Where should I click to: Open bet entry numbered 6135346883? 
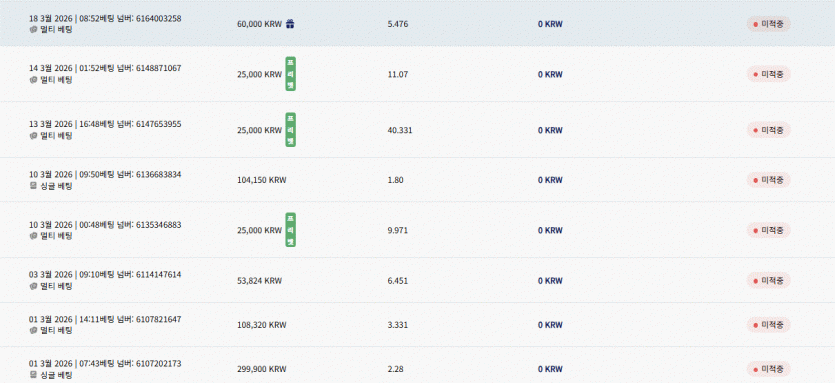pyautogui.click(x=418, y=230)
